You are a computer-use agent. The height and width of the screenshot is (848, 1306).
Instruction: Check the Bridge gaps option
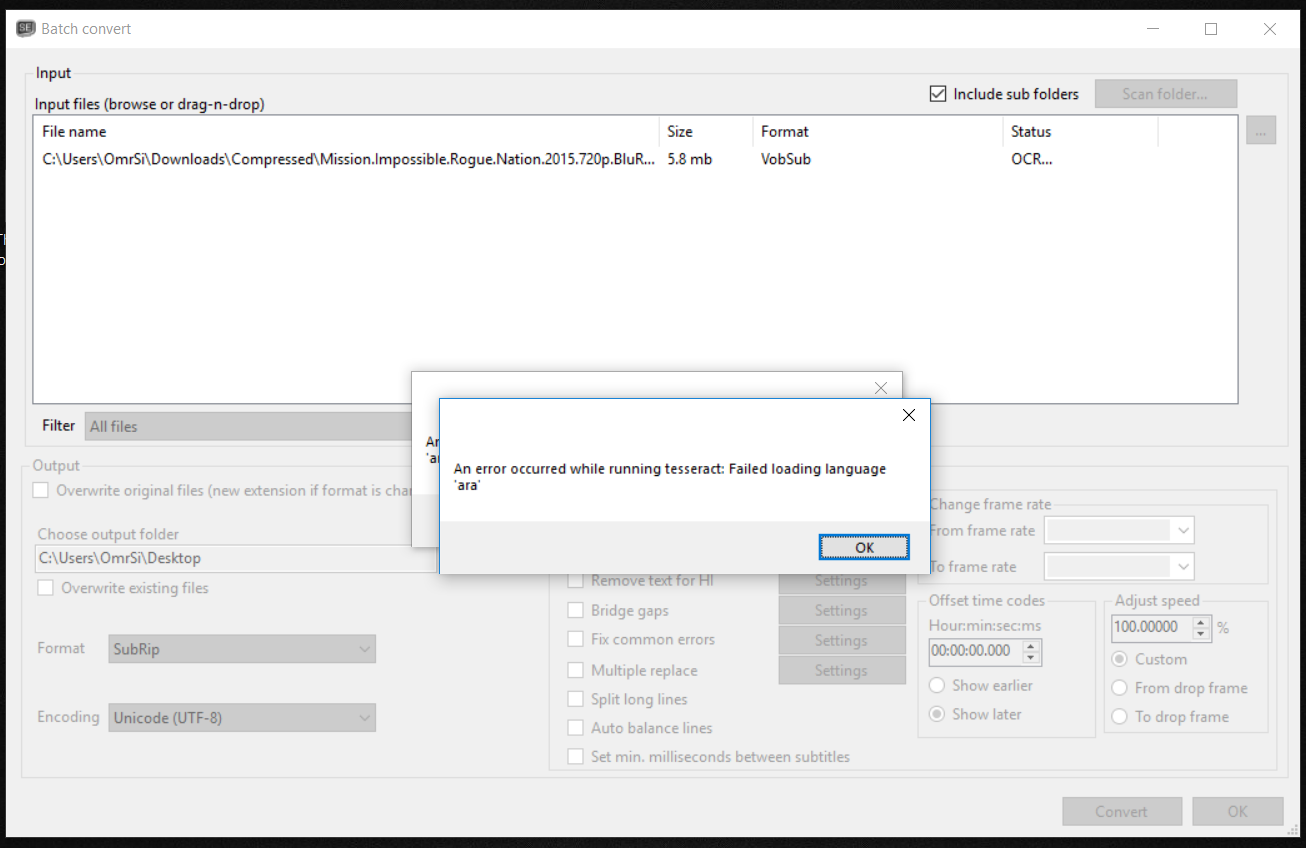click(x=576, y=610)
